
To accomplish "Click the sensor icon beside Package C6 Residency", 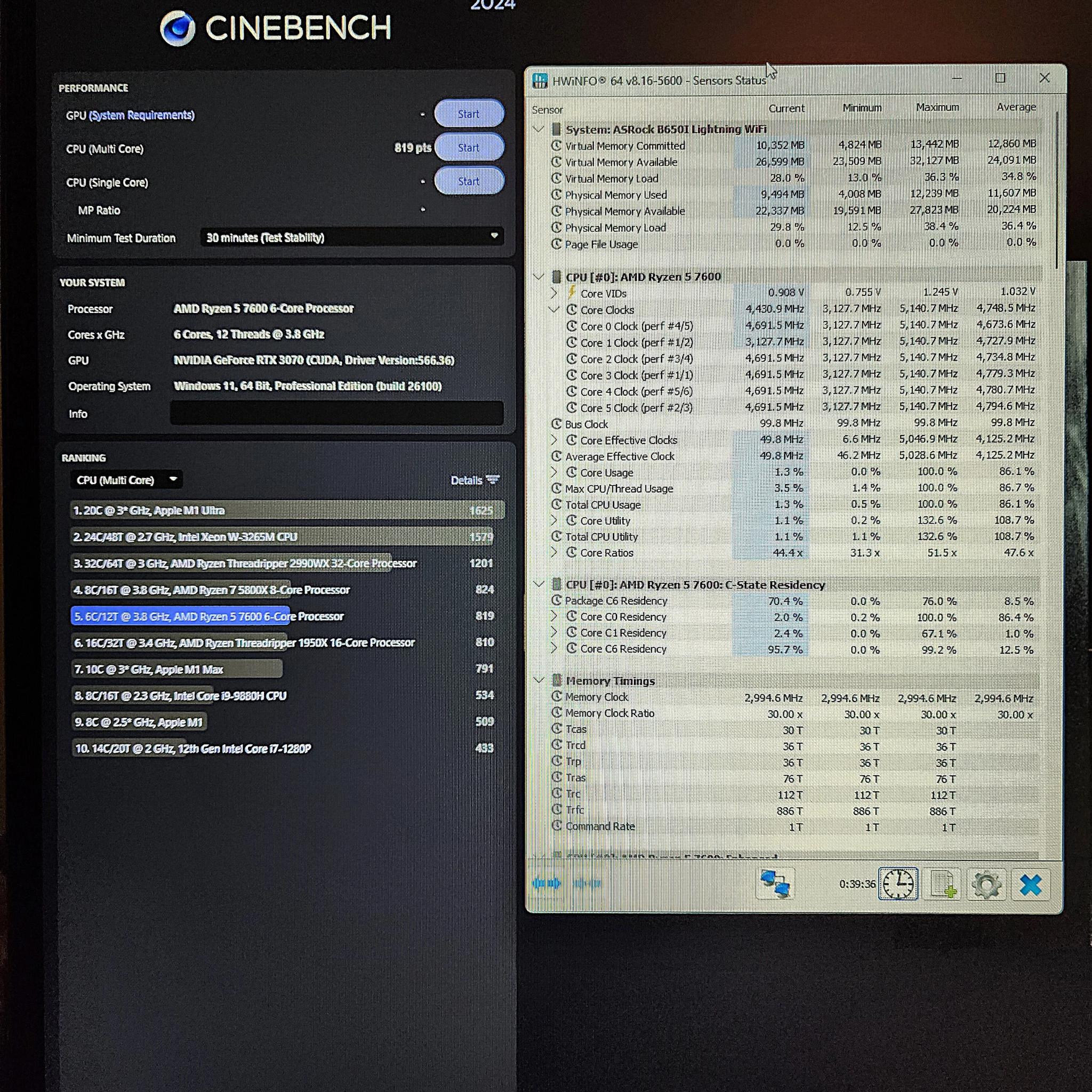I will (556, 600).
